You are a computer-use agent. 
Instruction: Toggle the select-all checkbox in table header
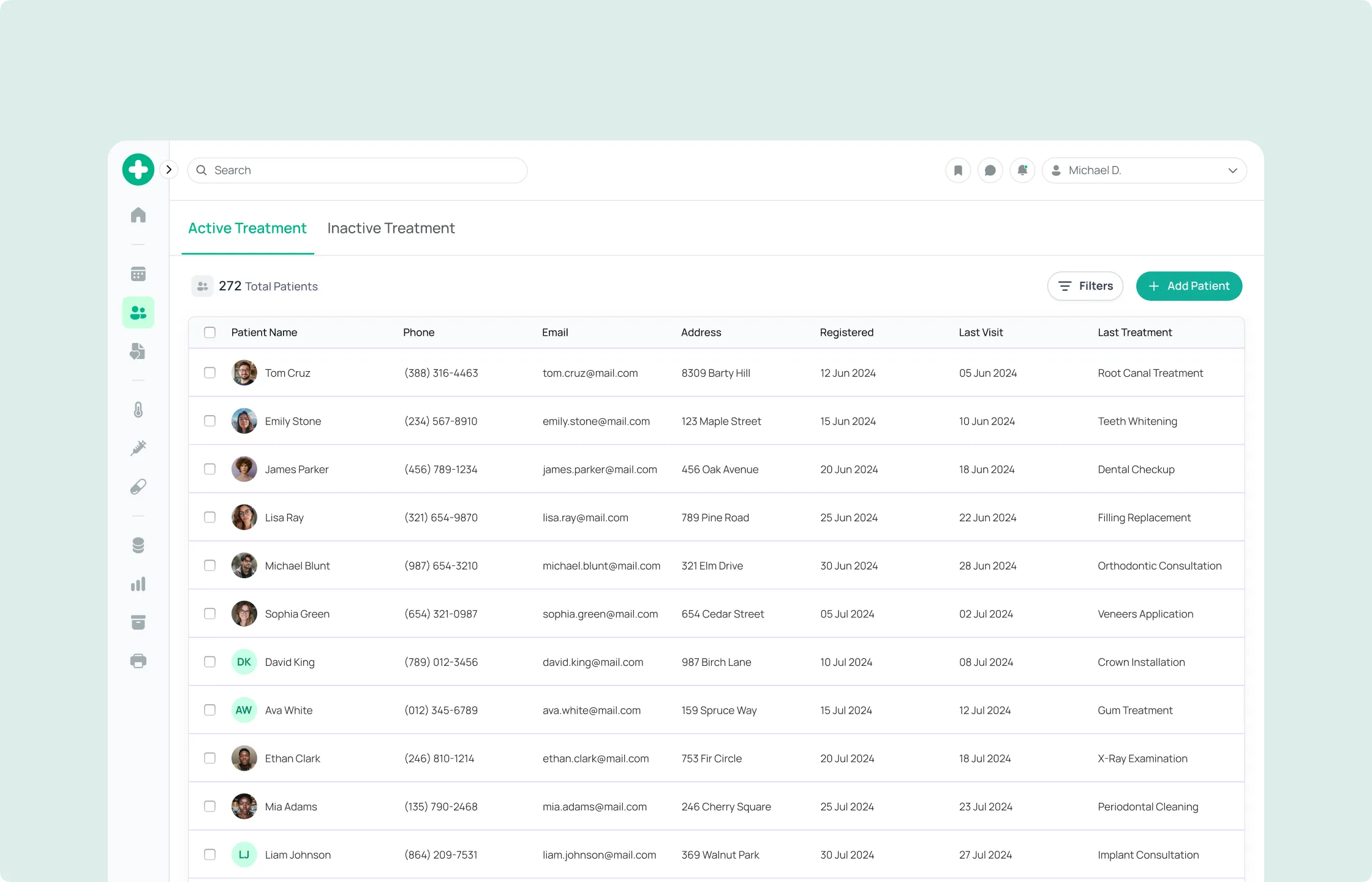pos(210,333)
